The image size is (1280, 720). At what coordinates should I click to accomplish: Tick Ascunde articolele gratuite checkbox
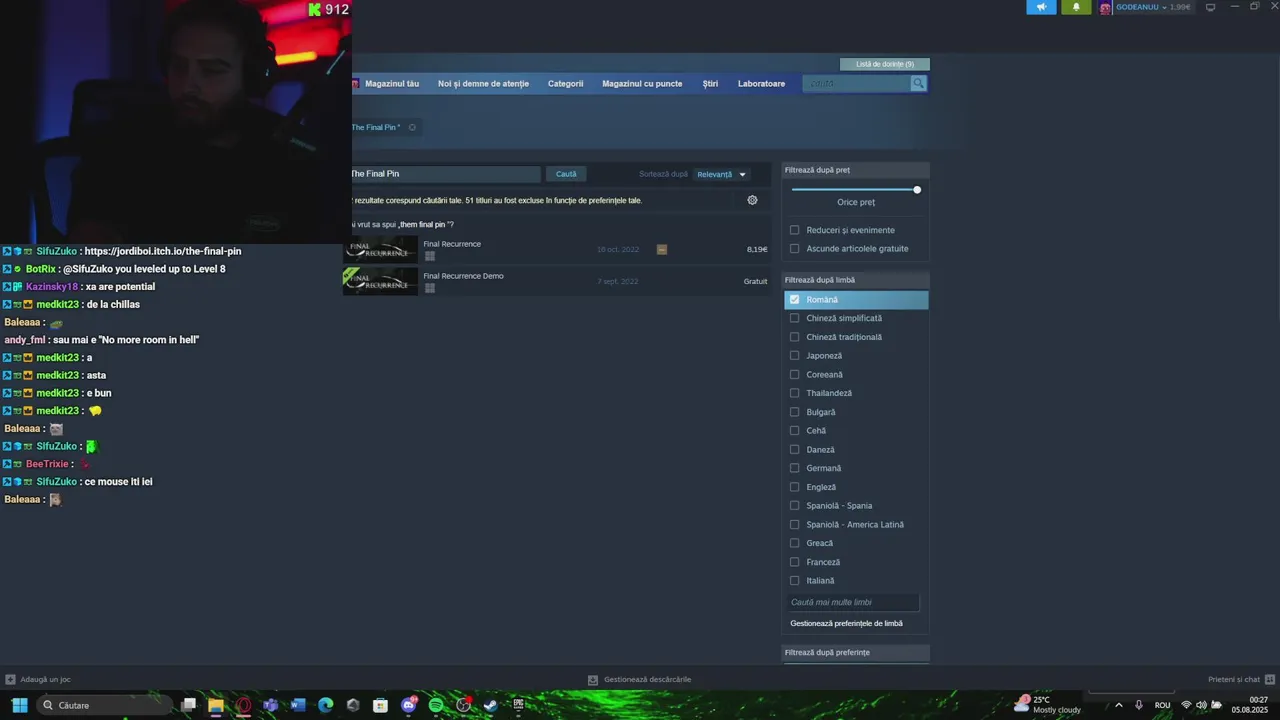click(795, 249)
